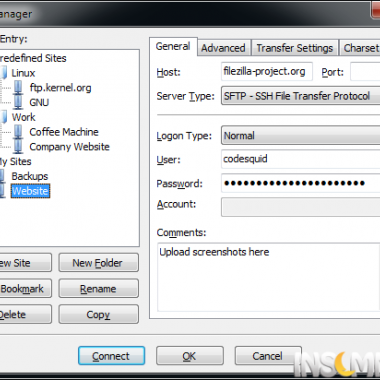This screenshot has height=380, width=380.
Task: Click the New Folder button
Action: (x=98, y=263)
